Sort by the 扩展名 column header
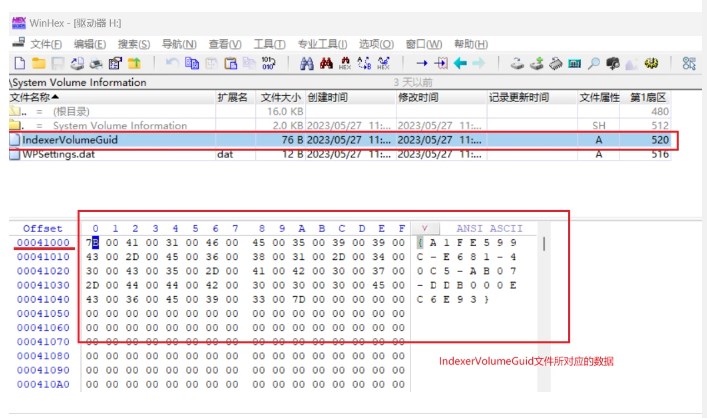This screenshot has height=418, width=707. (x=235, y=97)
